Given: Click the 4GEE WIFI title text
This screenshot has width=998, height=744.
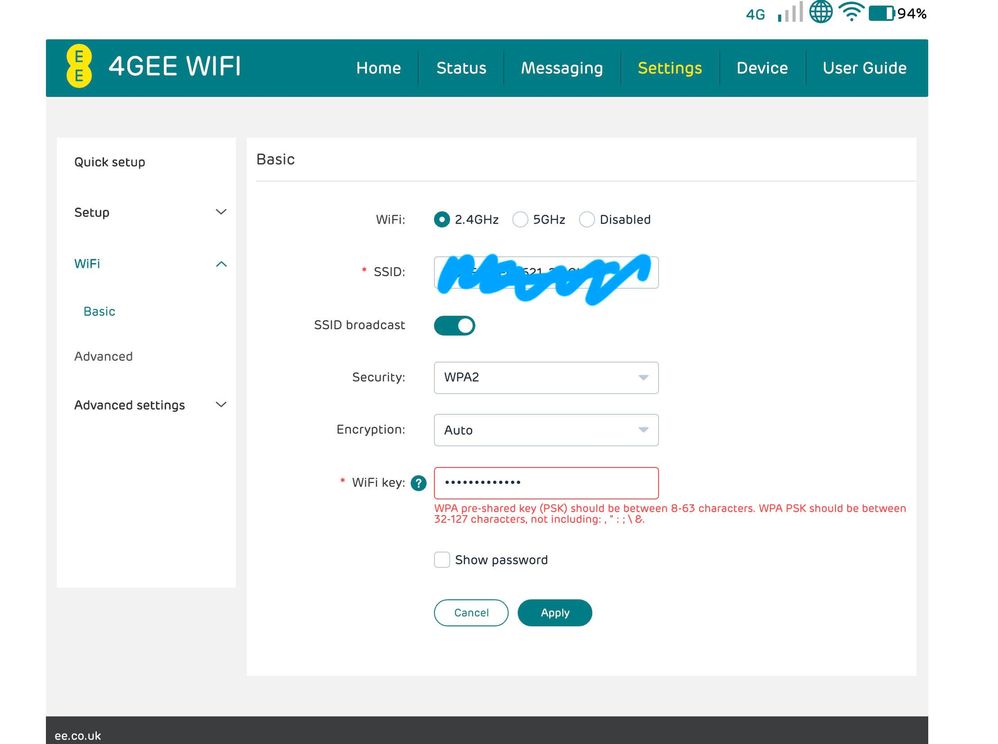Looking at the screenshot, I should pos(174,66).
